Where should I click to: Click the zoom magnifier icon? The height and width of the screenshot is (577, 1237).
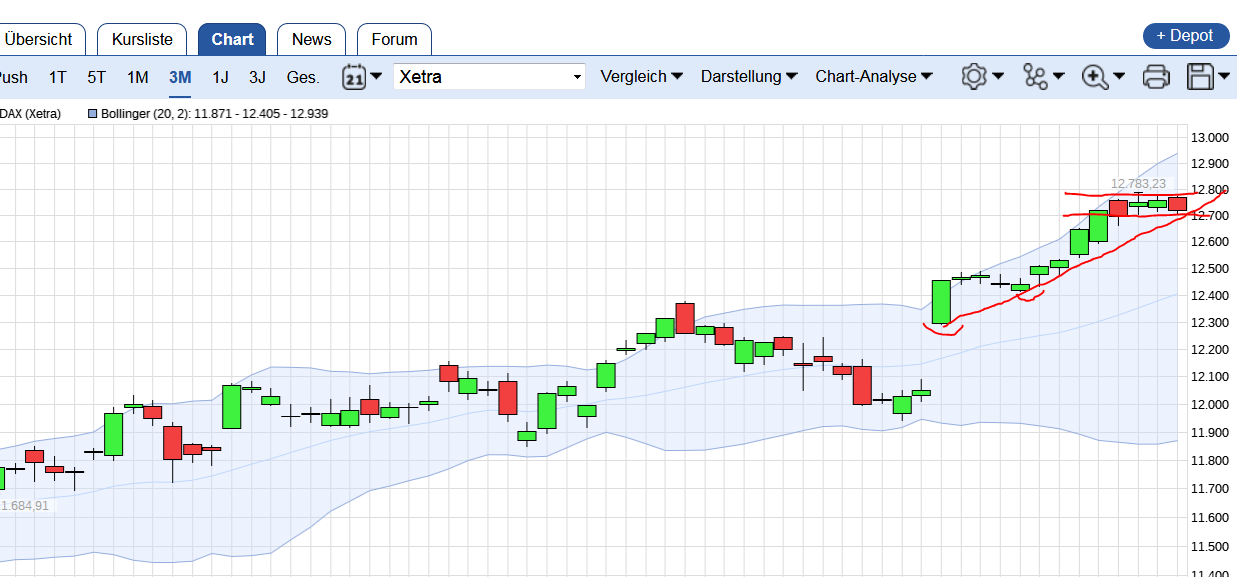tap(1096, 77)
